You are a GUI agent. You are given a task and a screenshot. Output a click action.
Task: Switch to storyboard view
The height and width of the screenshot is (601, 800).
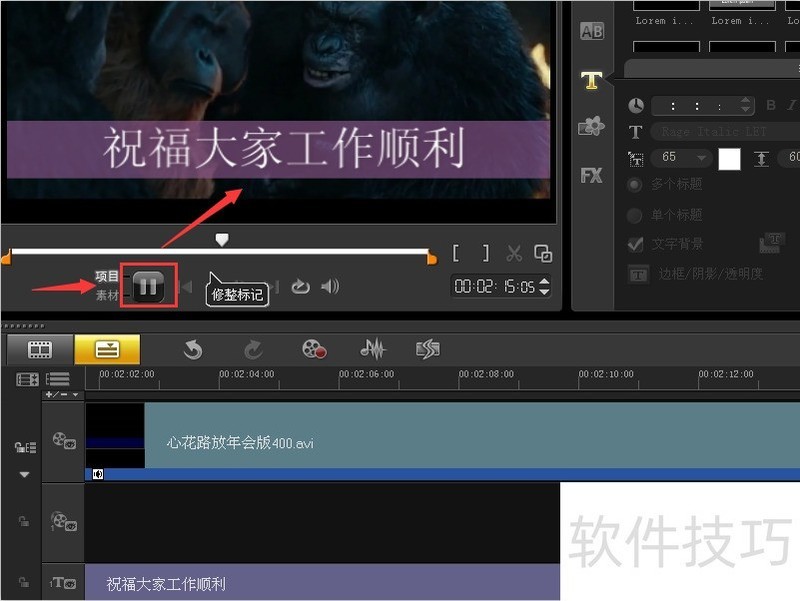point(40,349)
